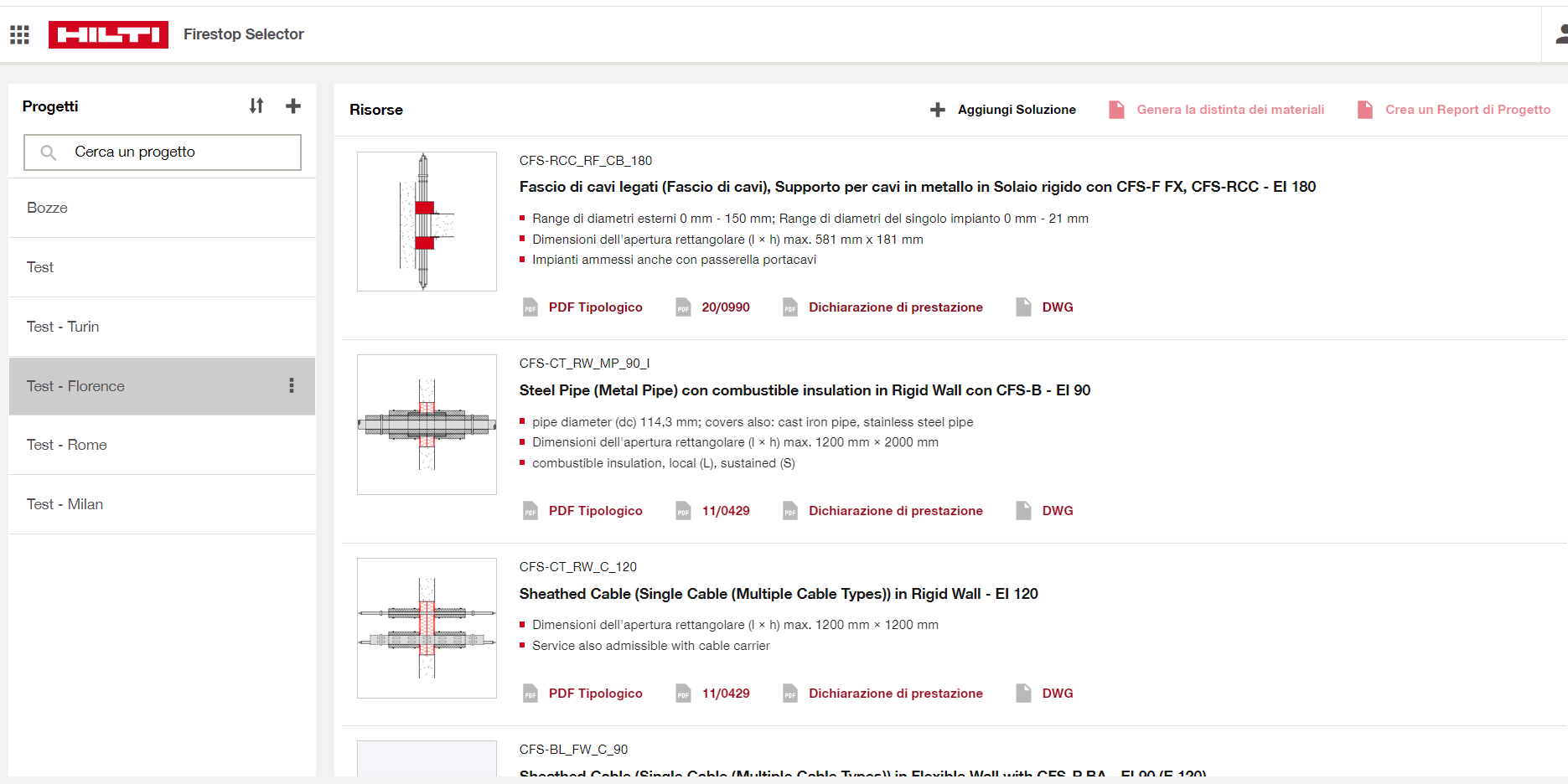The image size is (1568, 784).
Task: Click Genera la distinta dei materiali
Action: click(x=1229, y=110)
